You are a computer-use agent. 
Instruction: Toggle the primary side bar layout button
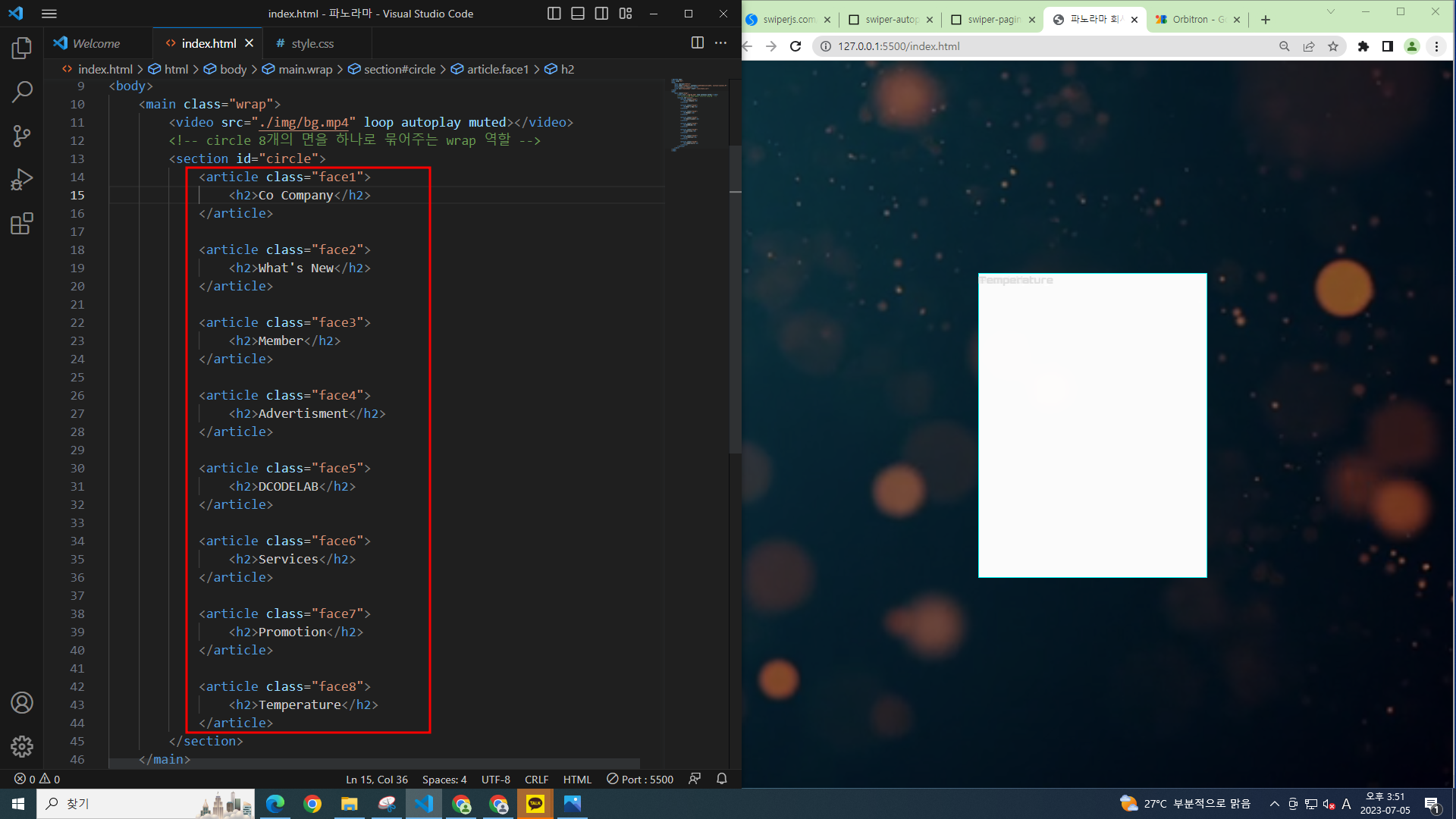tap(554, 14)
